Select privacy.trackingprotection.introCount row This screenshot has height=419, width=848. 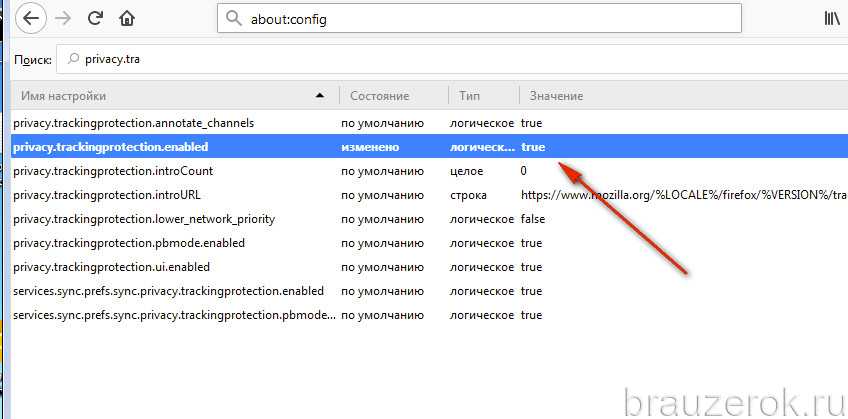[x=429, y=171]
